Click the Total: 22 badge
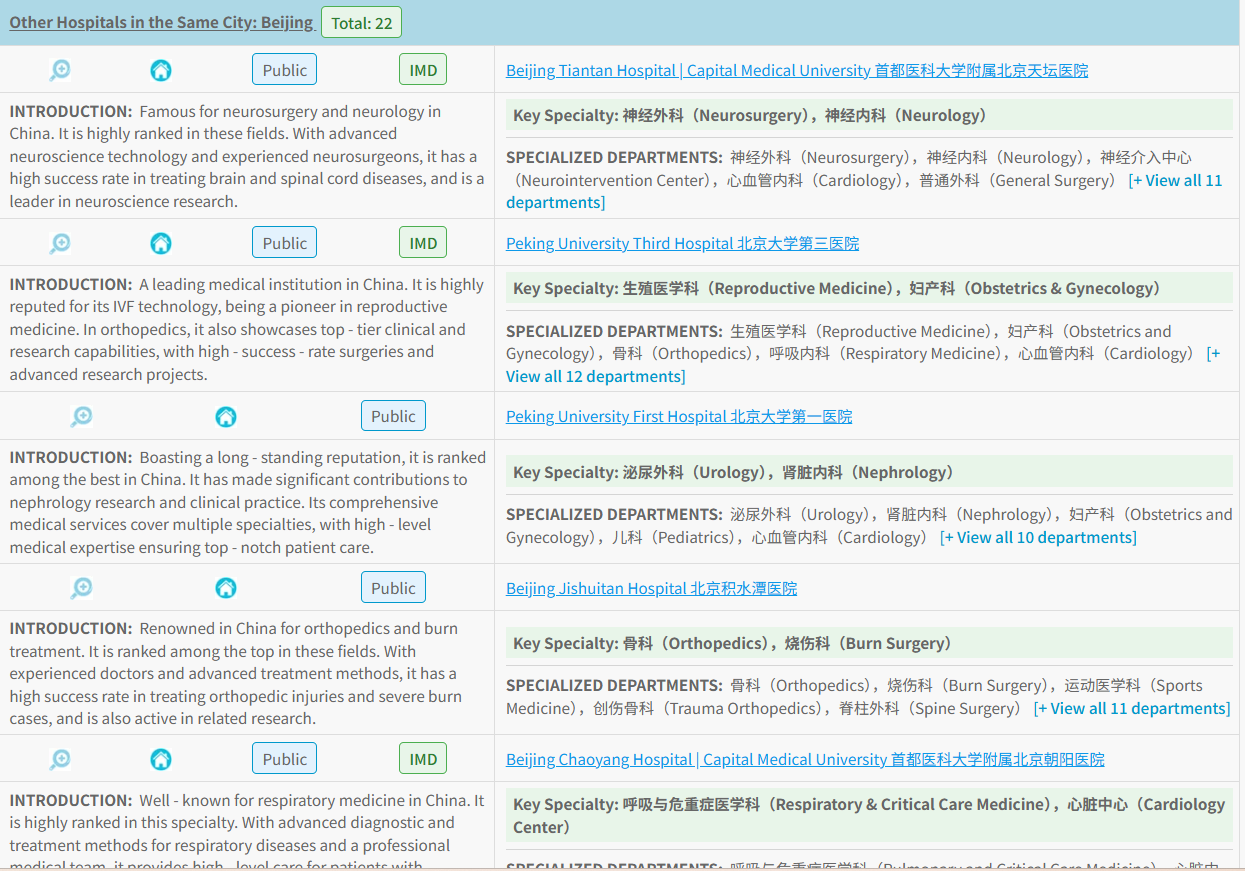The height and width of the screenshot is (871, 1245). pos(361,23)
